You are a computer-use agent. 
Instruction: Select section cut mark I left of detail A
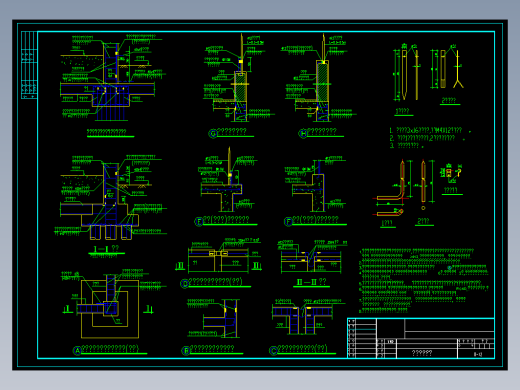(x=68, y=309)
